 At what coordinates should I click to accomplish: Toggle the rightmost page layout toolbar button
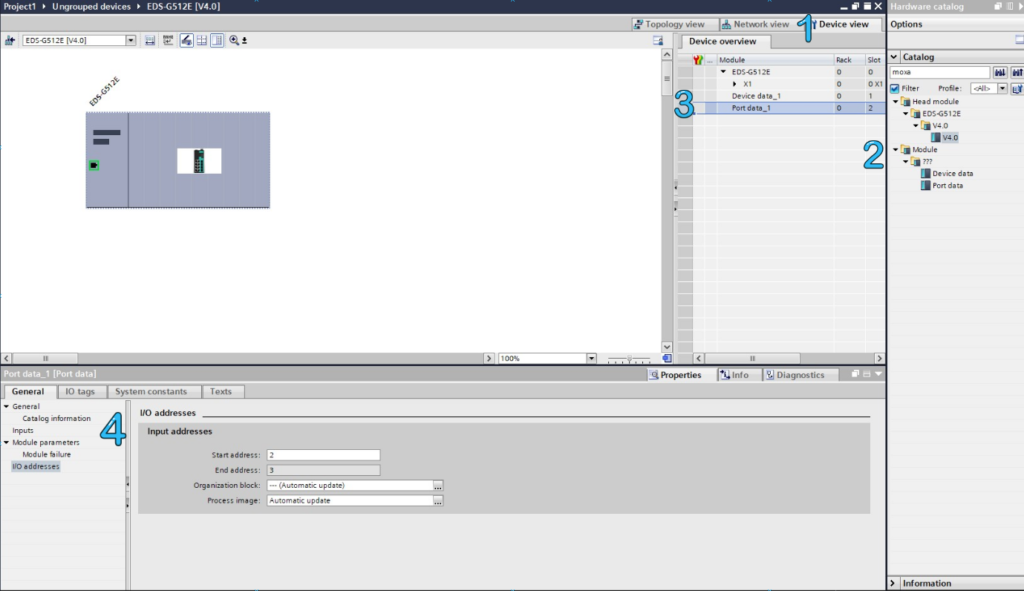point(217,40)
